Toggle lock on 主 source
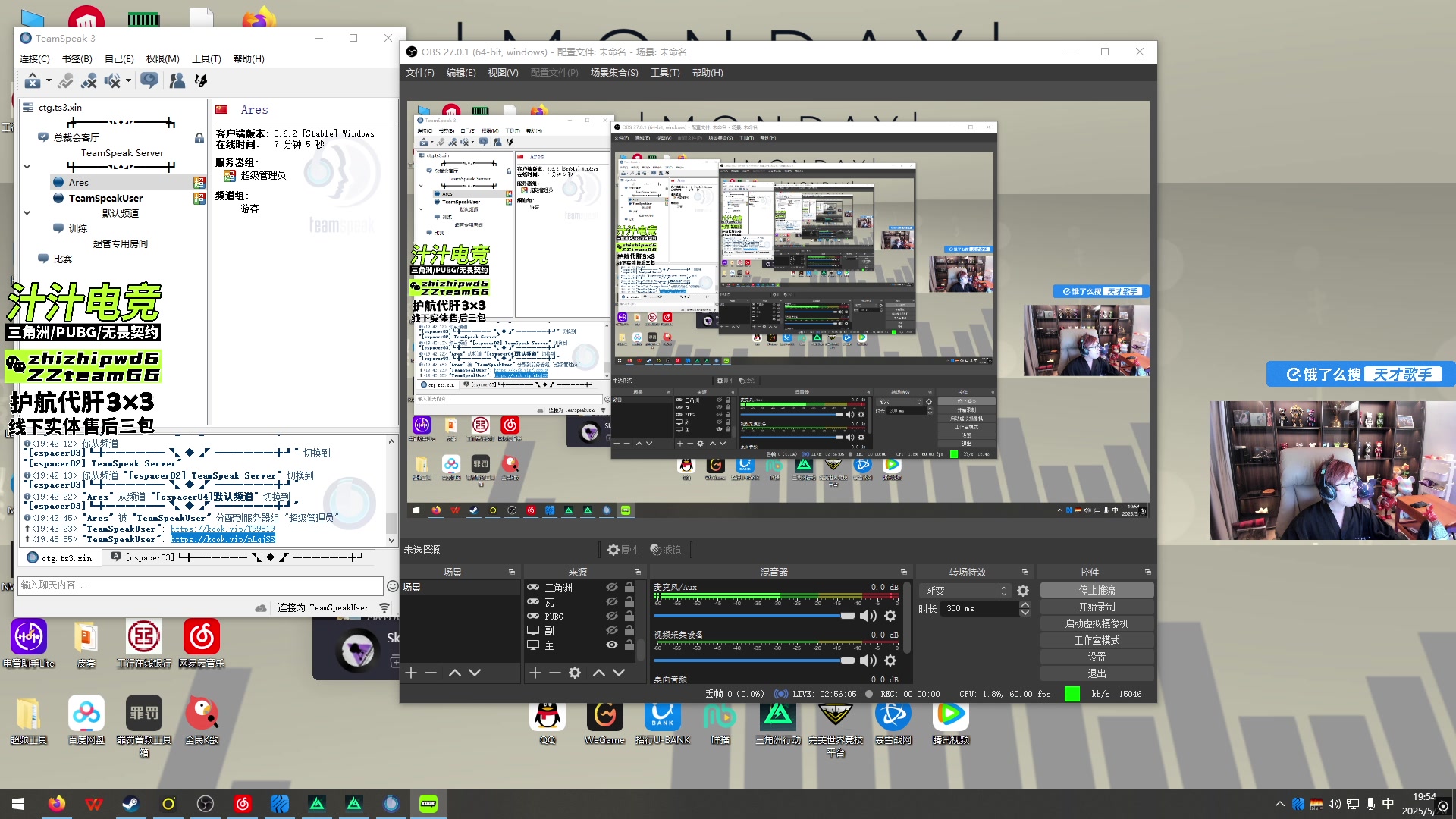Screen dimensions: 1456x819 (x=629, y=645)
